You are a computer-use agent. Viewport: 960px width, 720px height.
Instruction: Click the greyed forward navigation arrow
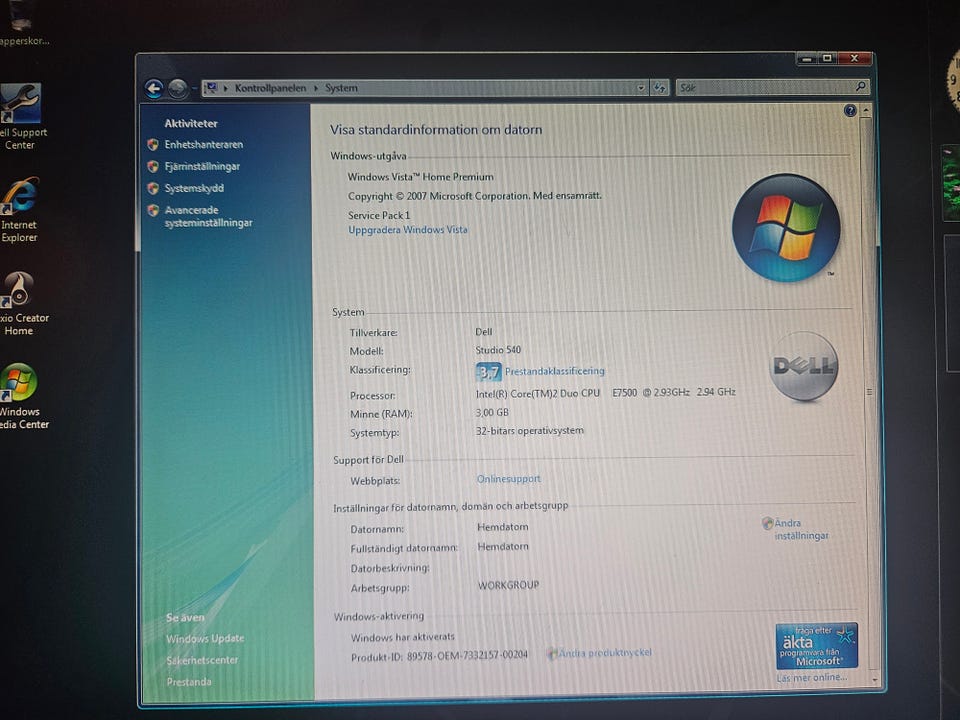click(x=178, y=89)
